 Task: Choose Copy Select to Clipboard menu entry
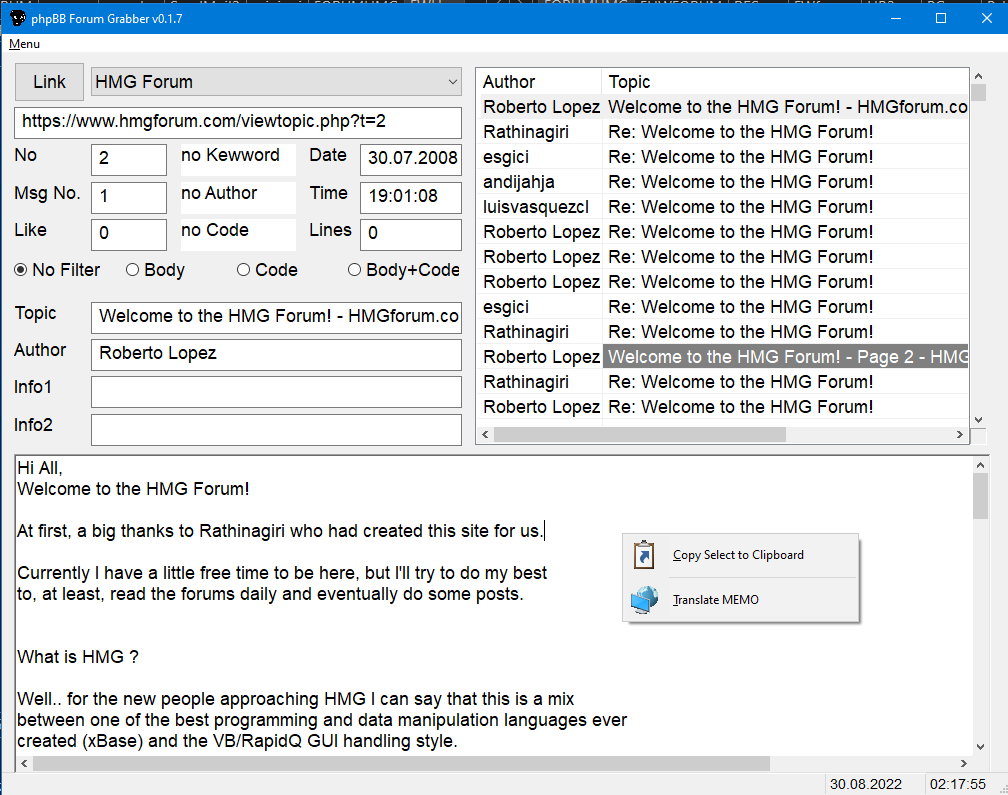coord(738,555)
